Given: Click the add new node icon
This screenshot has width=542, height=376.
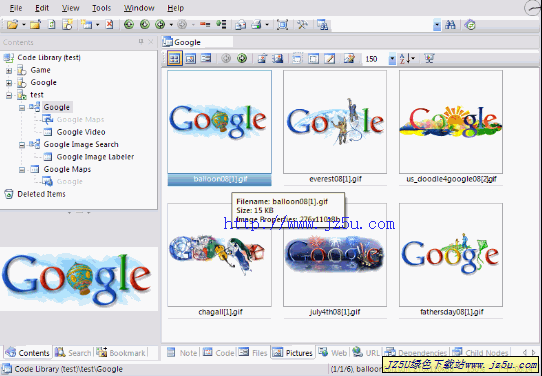Looking at the screenshot, I should 86,25.
